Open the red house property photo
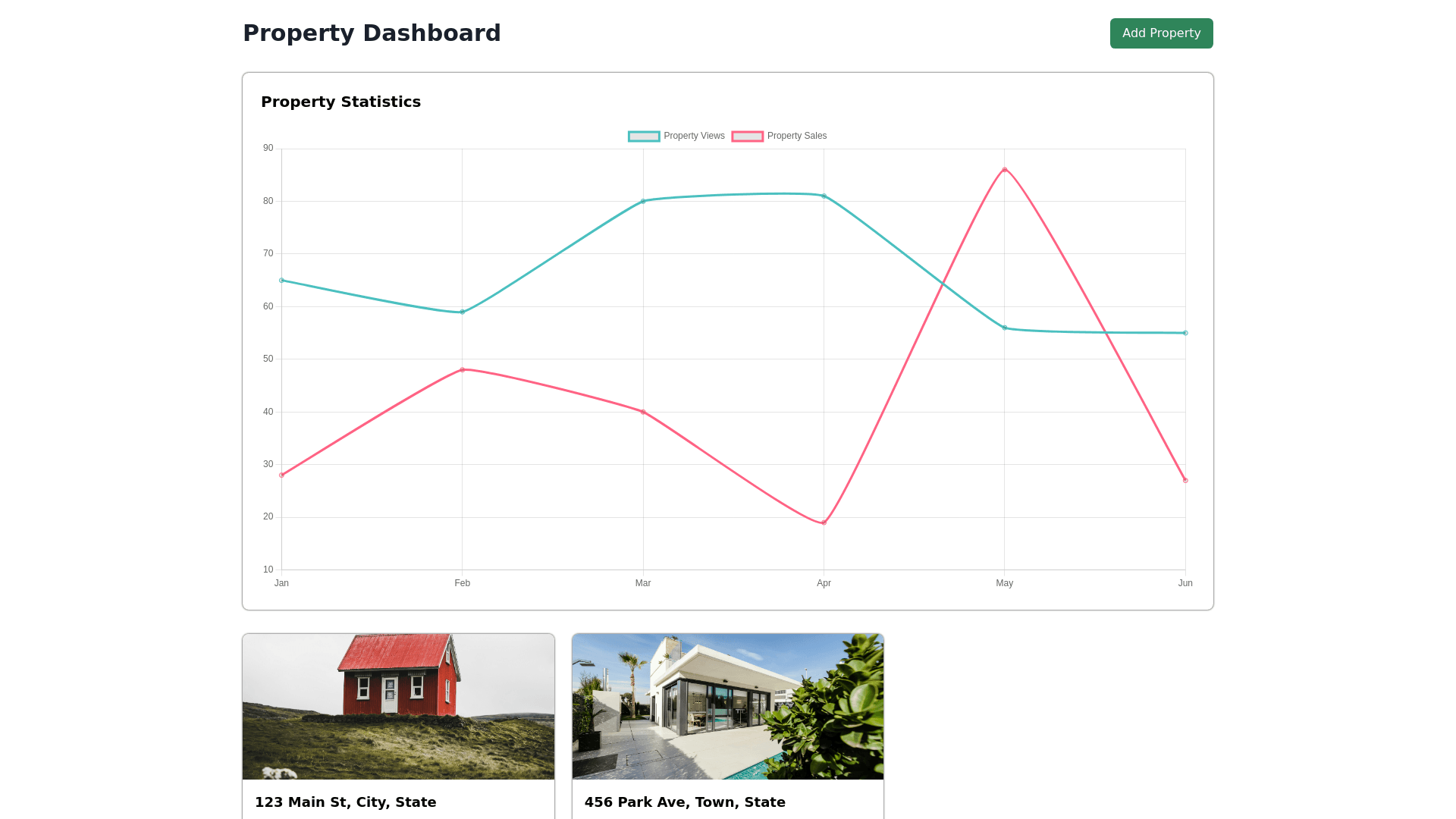 coord(398,706)
